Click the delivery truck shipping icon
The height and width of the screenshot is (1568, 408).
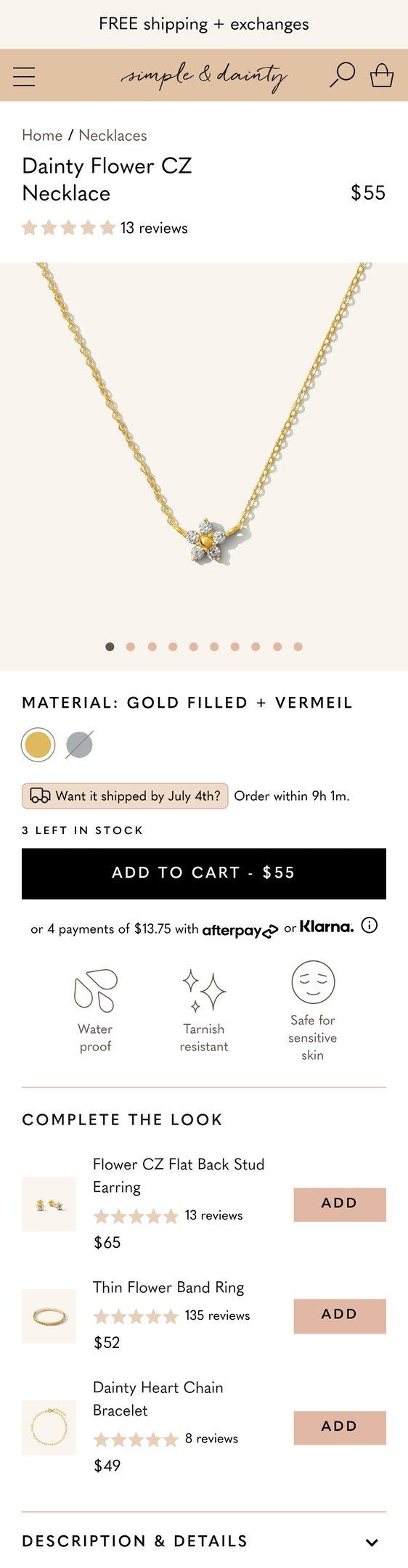[x=40, y=796]
